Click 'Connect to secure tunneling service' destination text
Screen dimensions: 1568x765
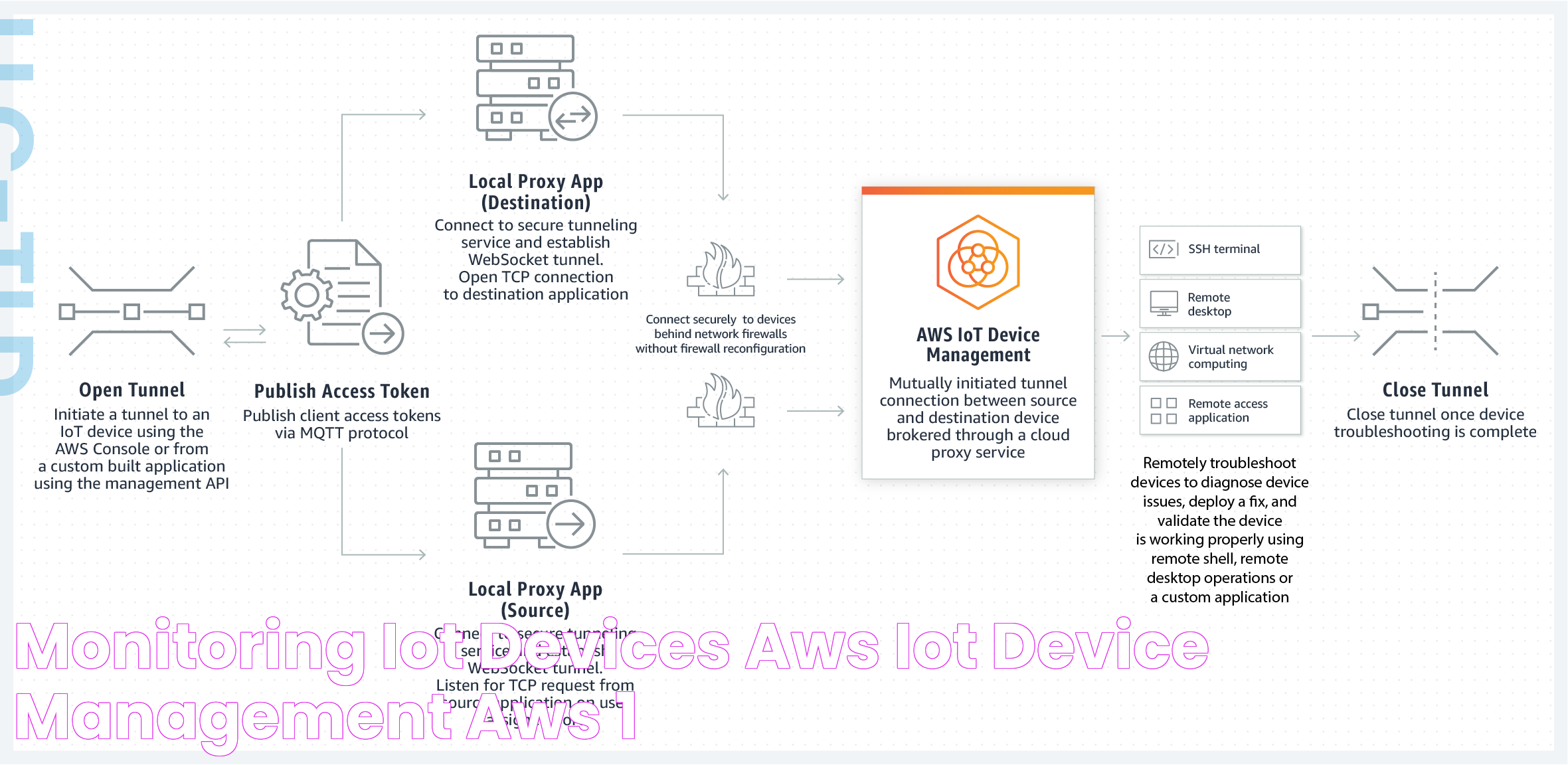(536, 260)
